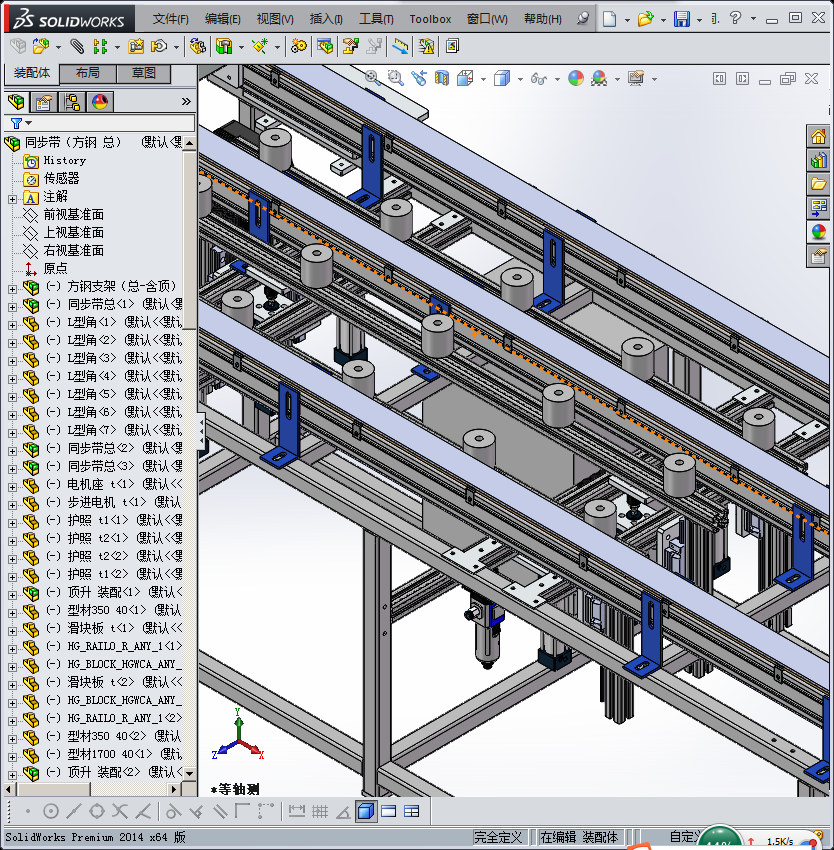This screenshot has width=834, height=850.
Task: Open the dropdown arrow beside Save icon
Action: click(699, 19)
